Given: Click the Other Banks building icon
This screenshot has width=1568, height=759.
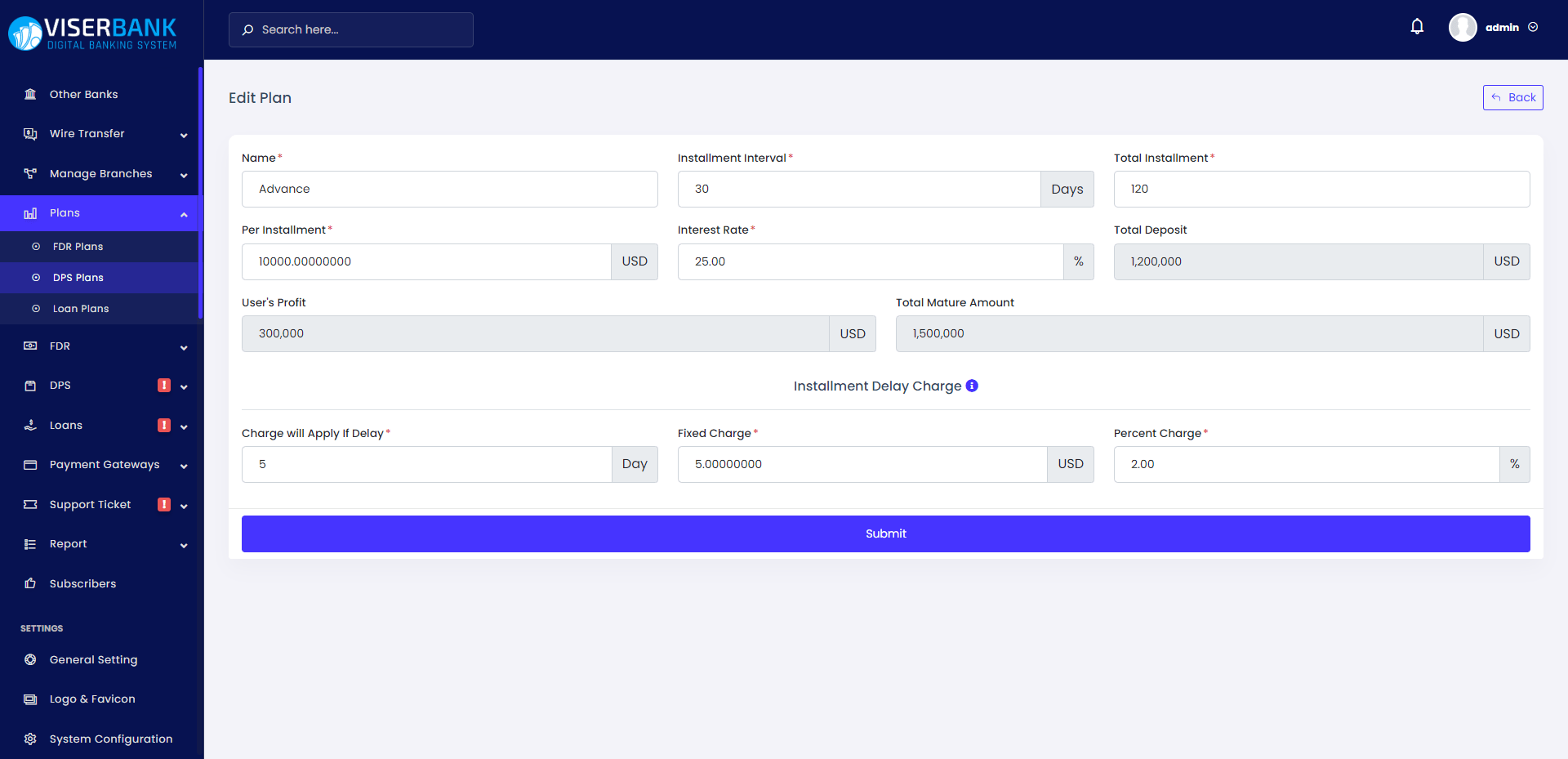Looking at the screenshot, I should (30, 94).
